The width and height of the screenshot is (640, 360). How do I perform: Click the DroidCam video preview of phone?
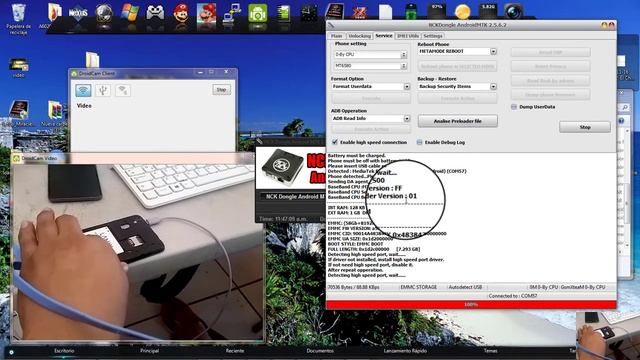click(x=138, y=251)
